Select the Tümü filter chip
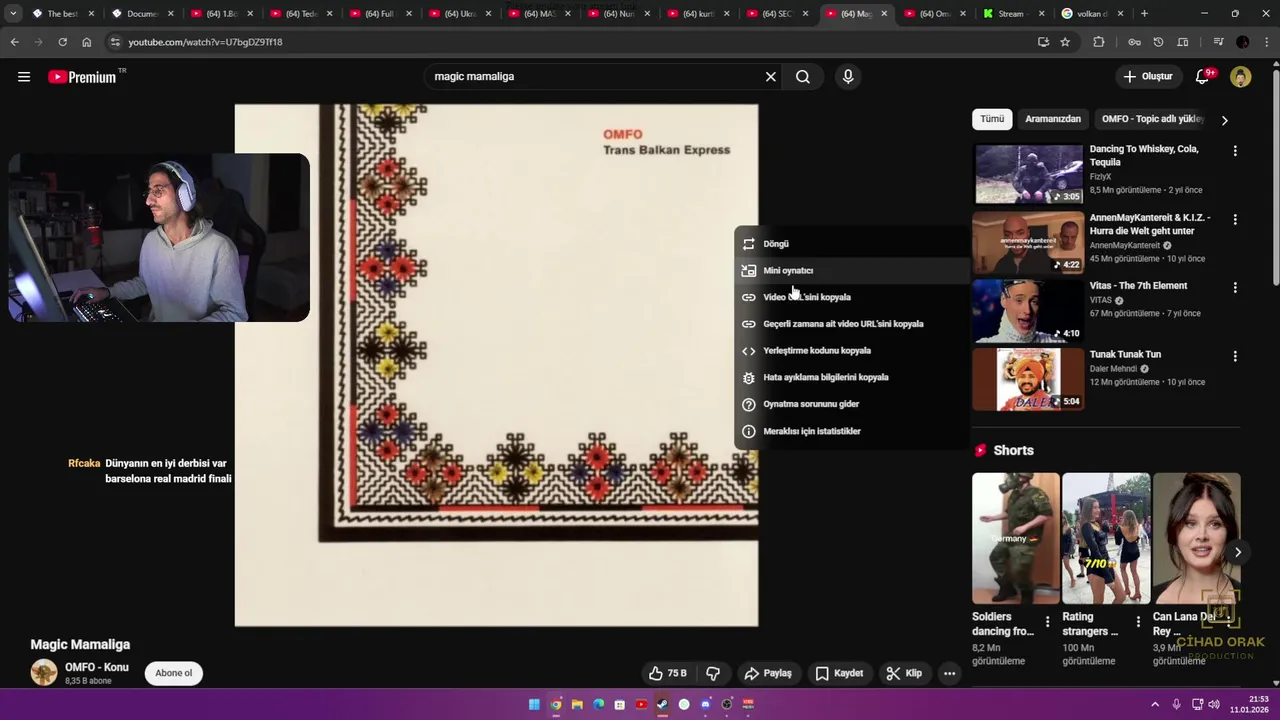The image size is (1280, 720). (992, 119)
